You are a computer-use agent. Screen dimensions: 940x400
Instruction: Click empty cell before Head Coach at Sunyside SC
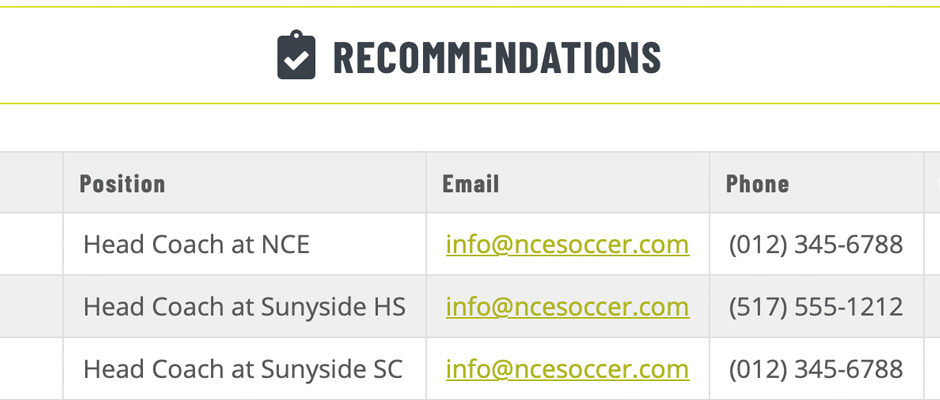[x=31, y=369]
